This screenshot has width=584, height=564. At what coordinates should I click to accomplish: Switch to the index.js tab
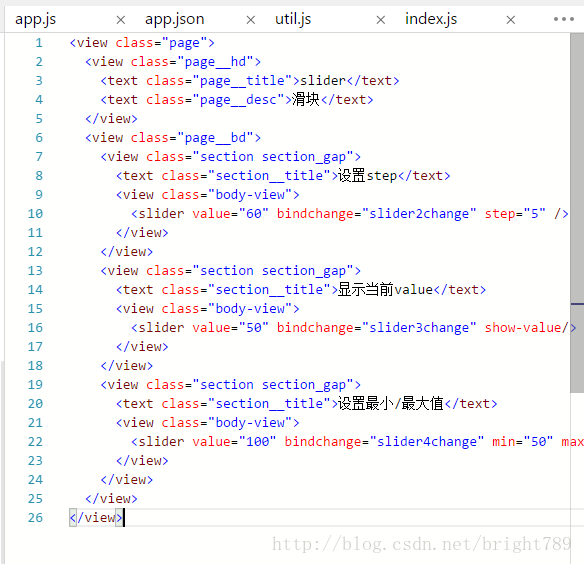pos(431,19)
